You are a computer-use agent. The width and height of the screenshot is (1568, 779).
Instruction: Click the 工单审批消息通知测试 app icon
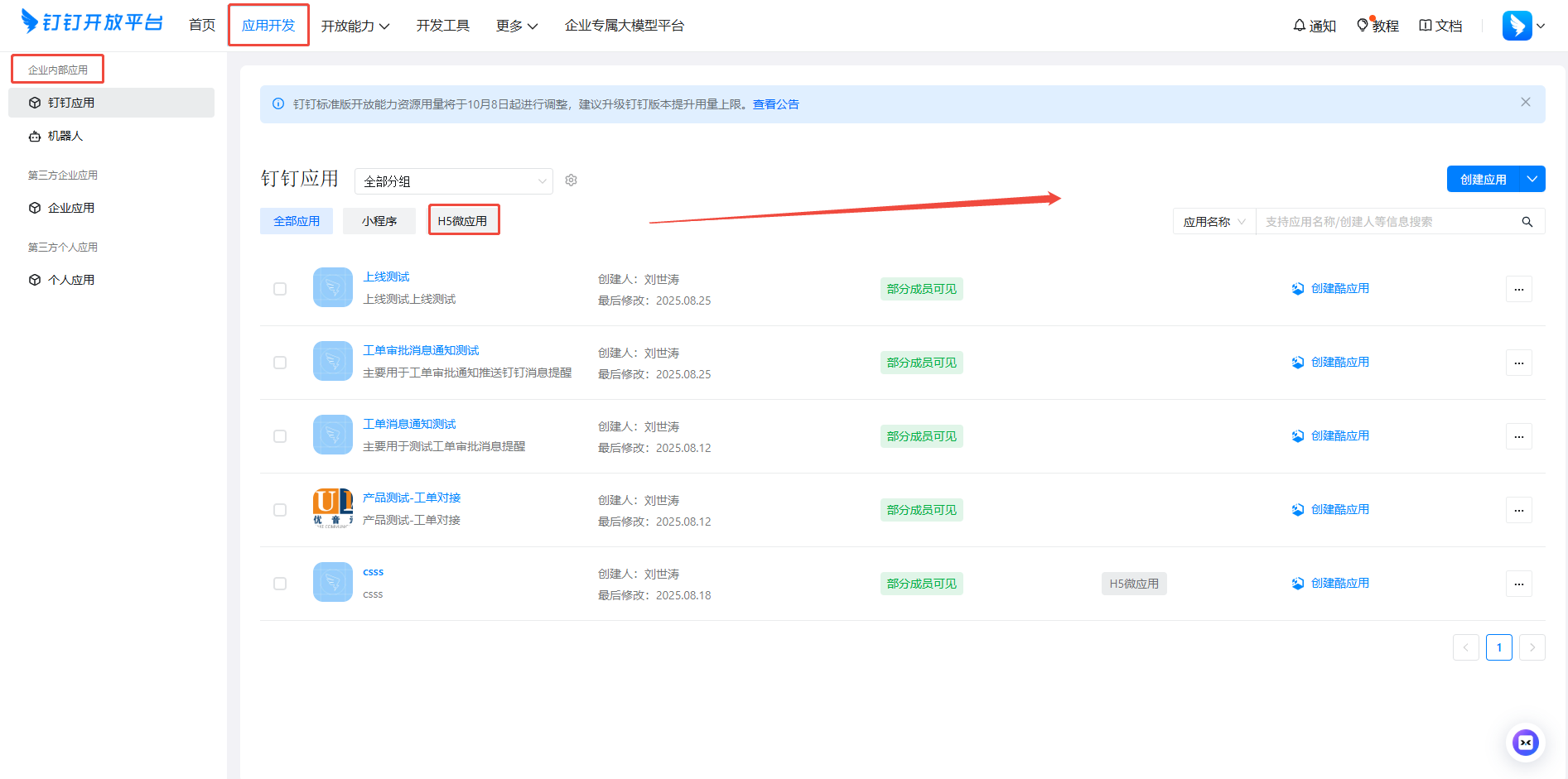click(333, 361)
